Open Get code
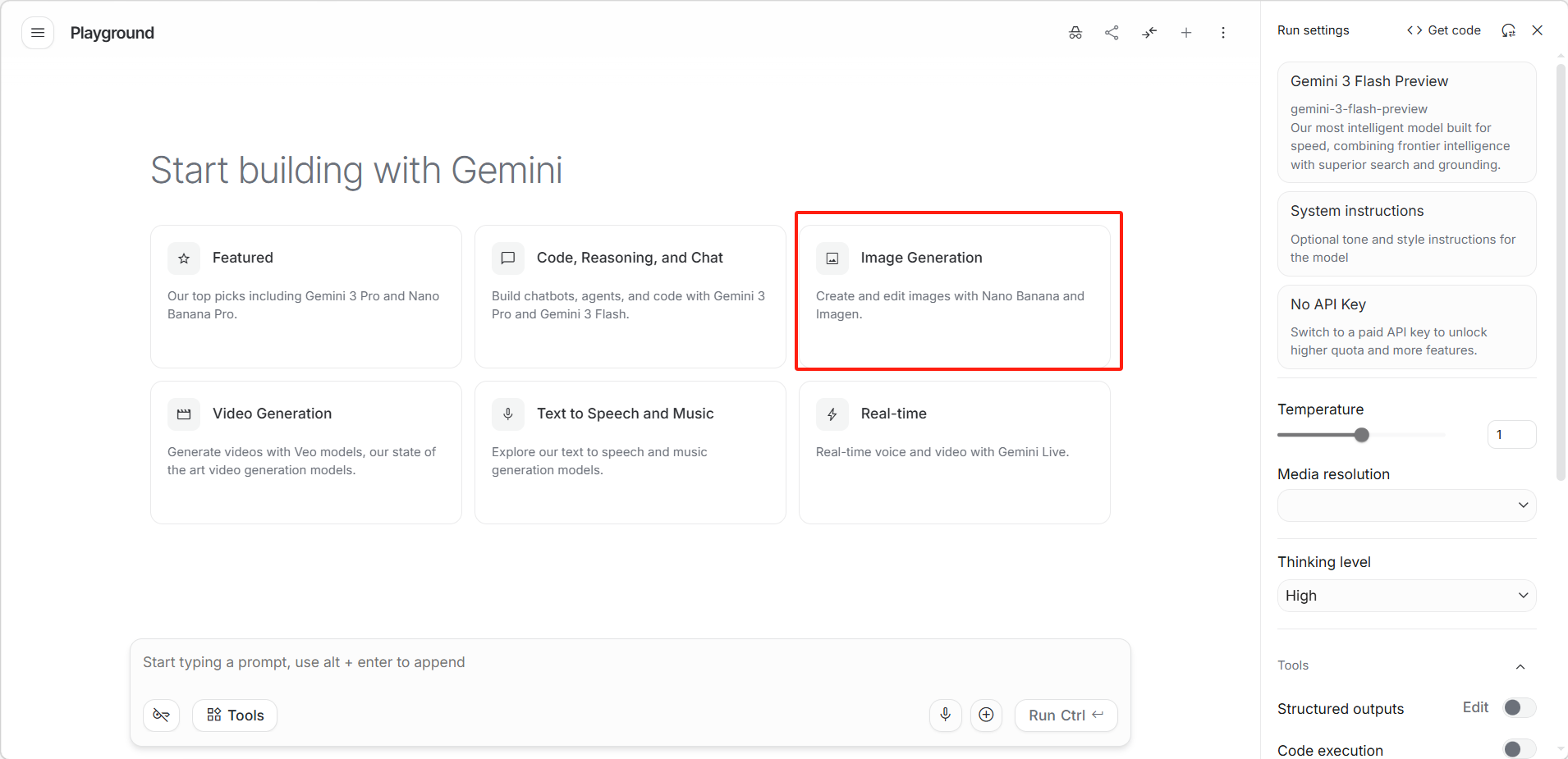This screenshot has width=1568, height=759. pos(1444,30)
